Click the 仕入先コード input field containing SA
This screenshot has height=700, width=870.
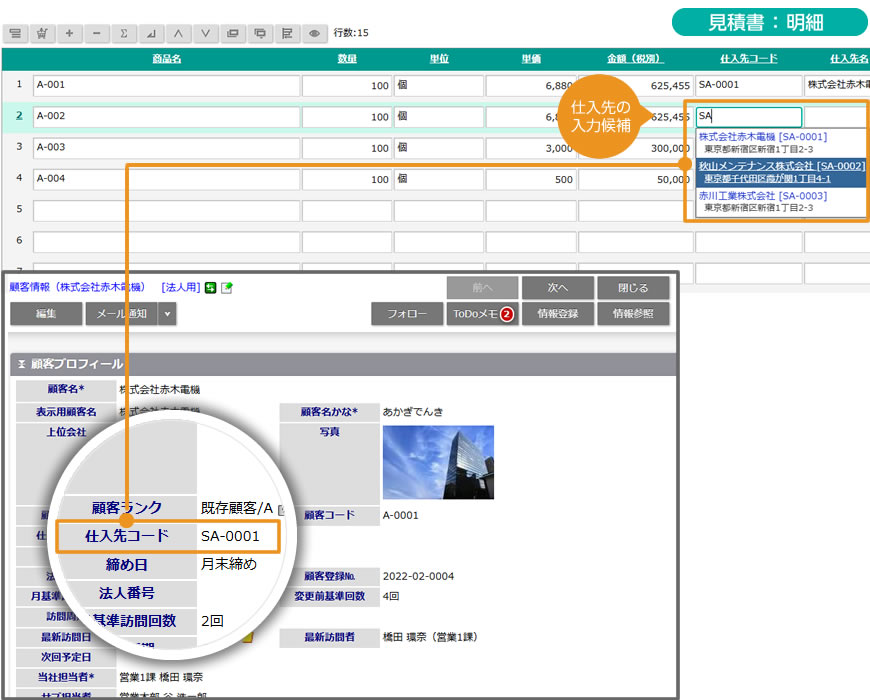(748, 116)
